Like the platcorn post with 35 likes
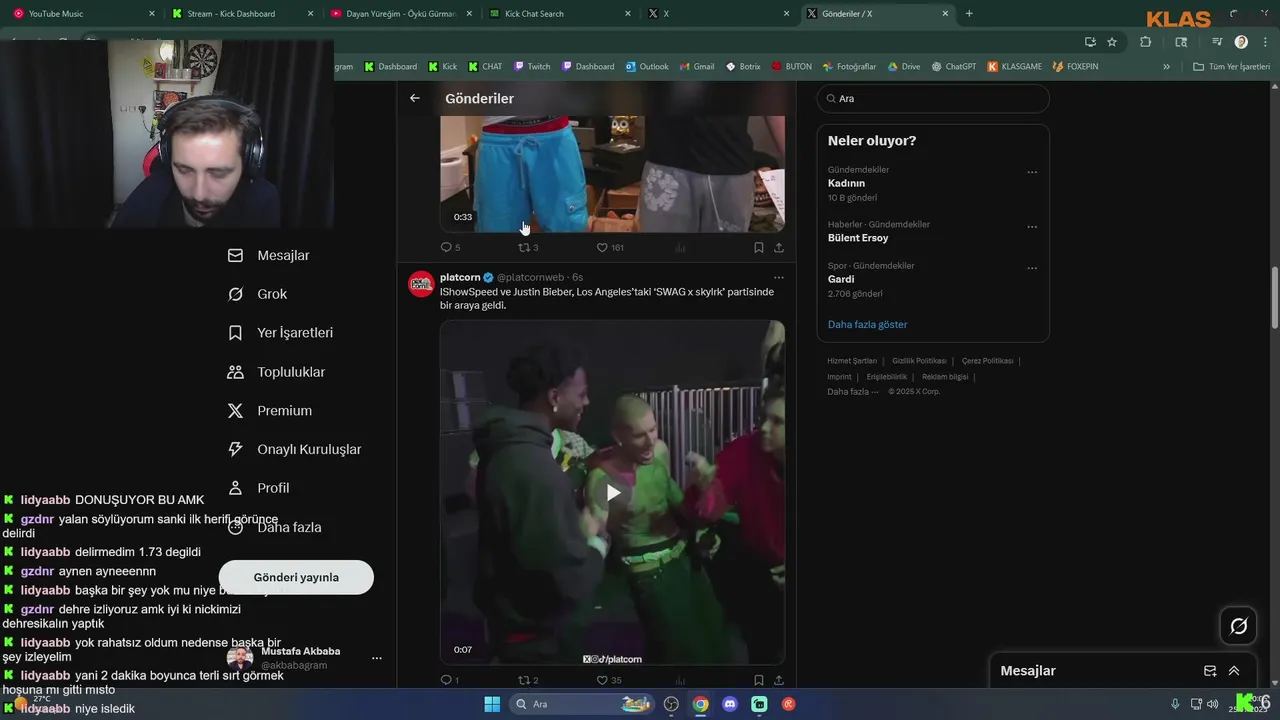 coord(609,680)
